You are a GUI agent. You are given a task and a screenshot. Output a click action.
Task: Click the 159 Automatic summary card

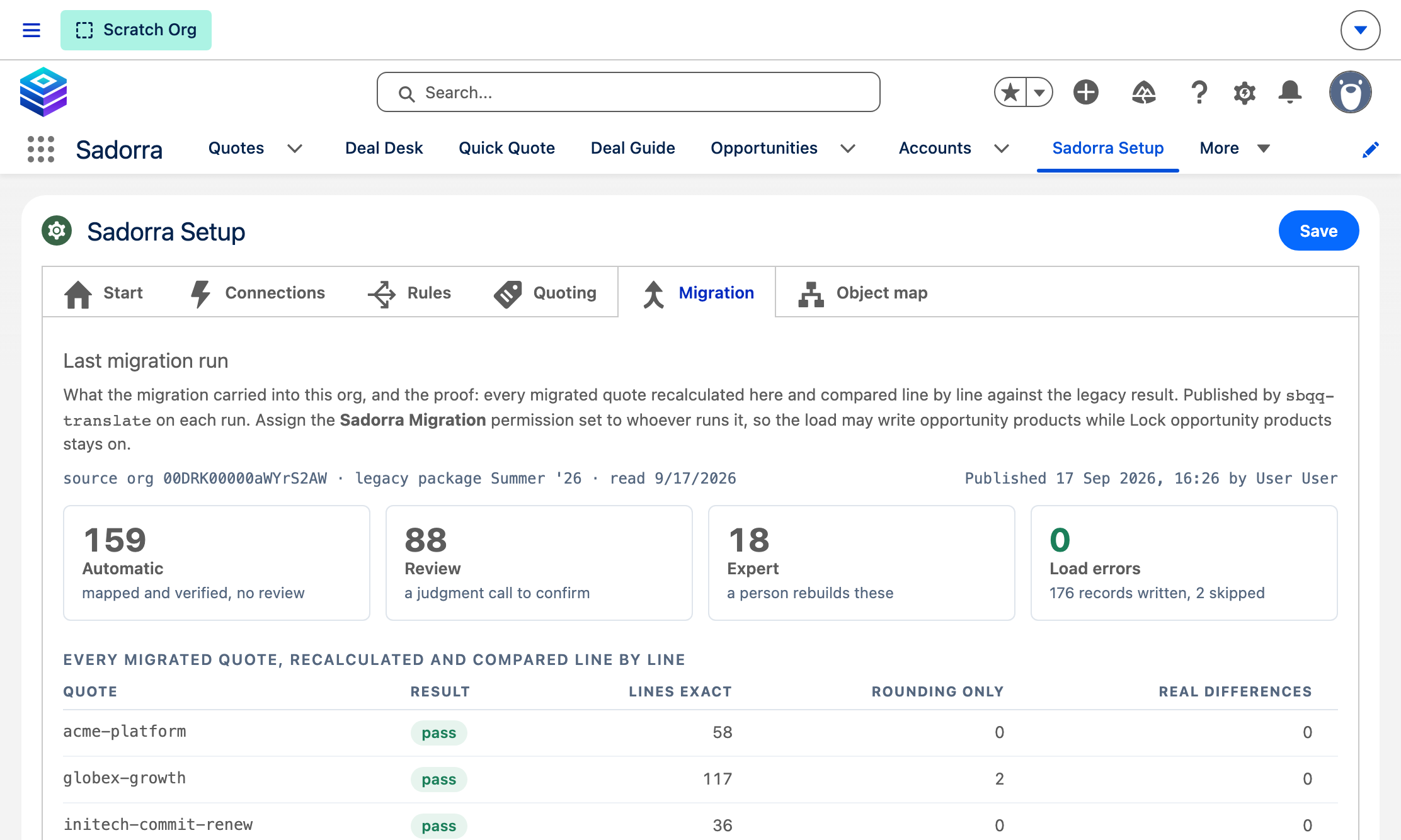(x=217, y=563)
